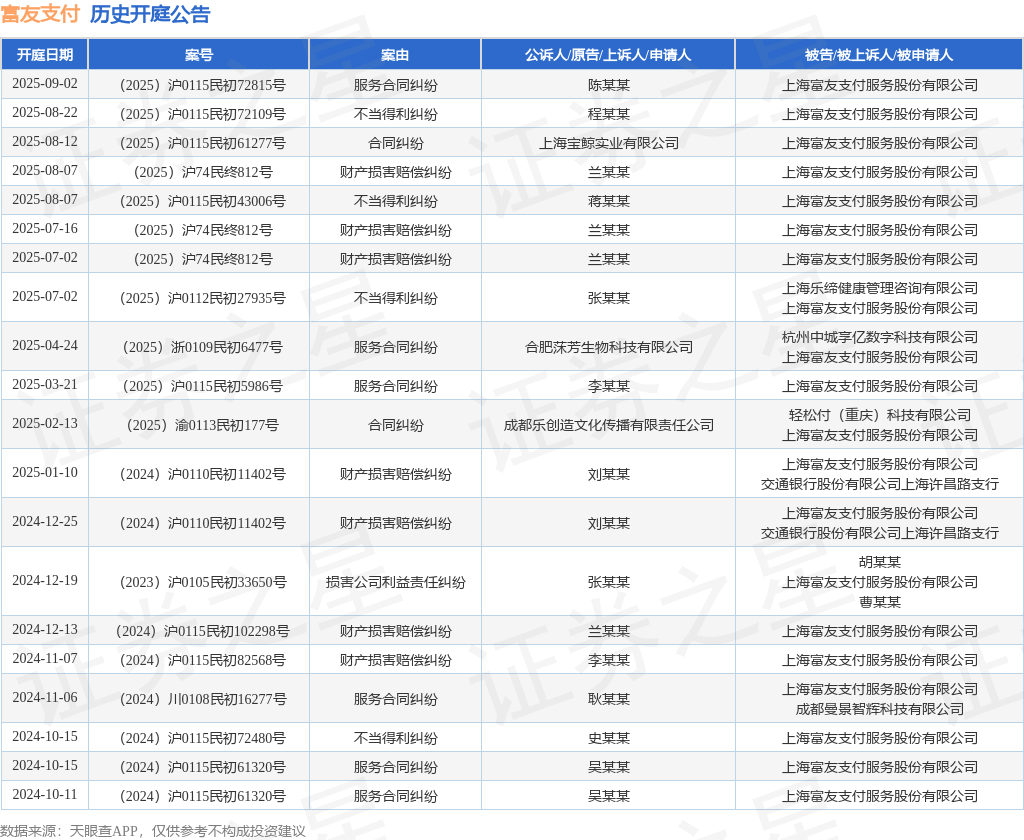Click plaintiff 上海宝鲸实业有限公司
1024x840 pixels.
[609, 143]
